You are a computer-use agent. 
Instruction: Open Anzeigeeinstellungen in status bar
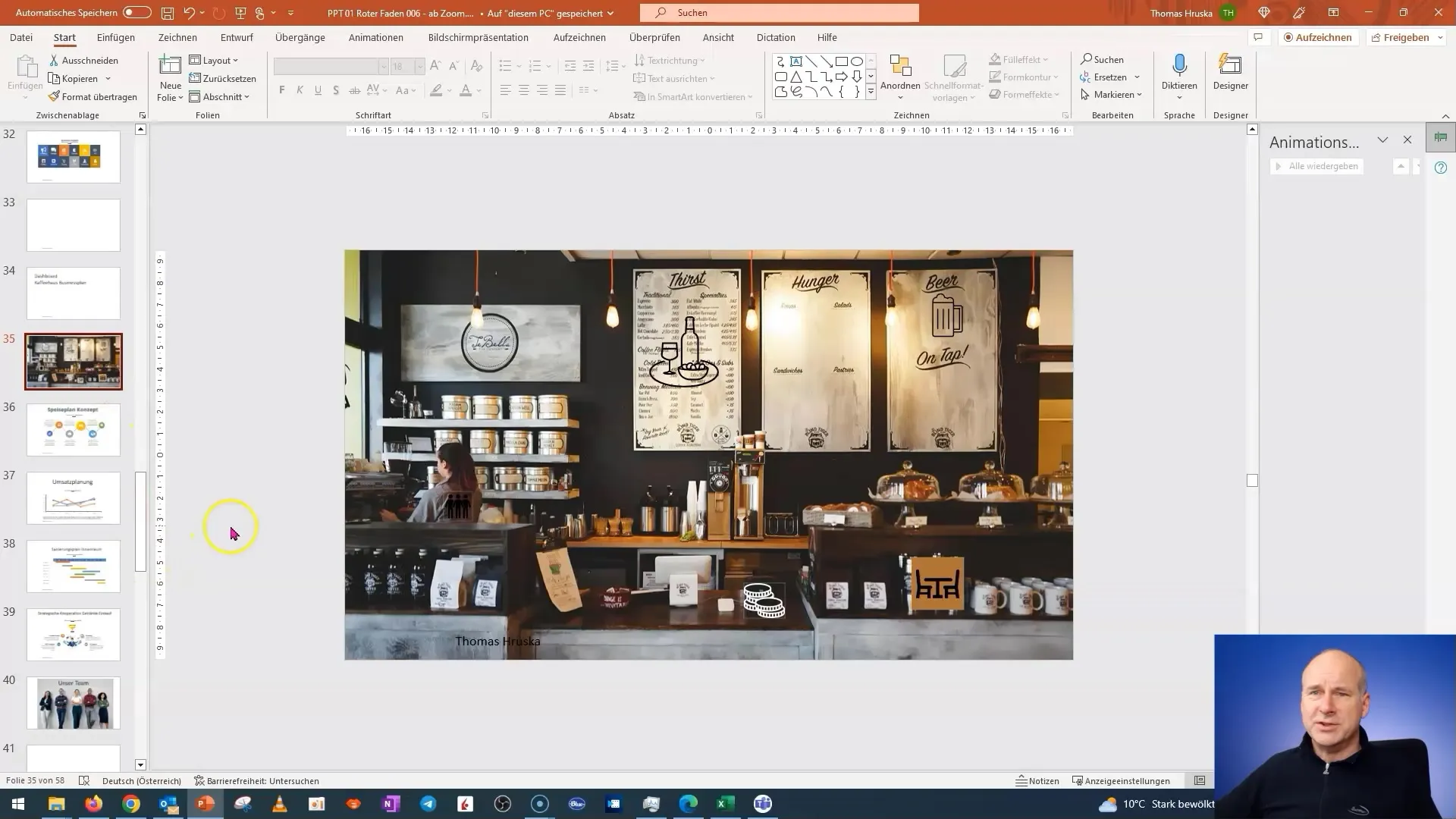tap(1121, 780)
